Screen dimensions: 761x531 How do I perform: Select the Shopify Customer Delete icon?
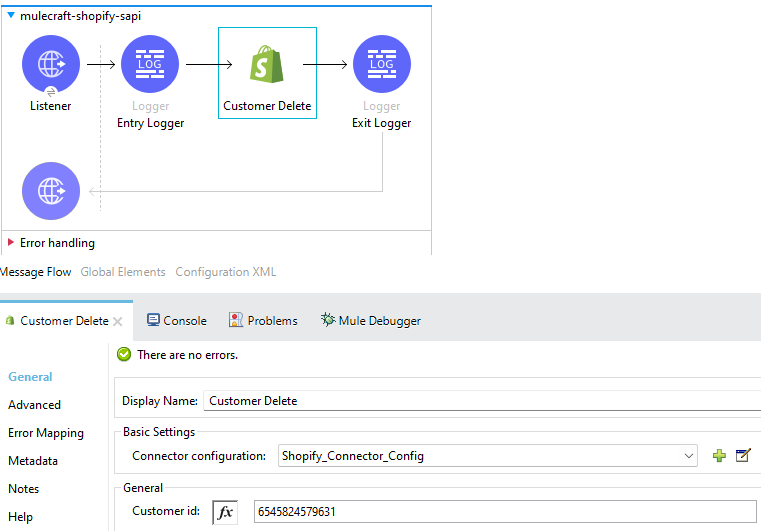click(267, 64)
